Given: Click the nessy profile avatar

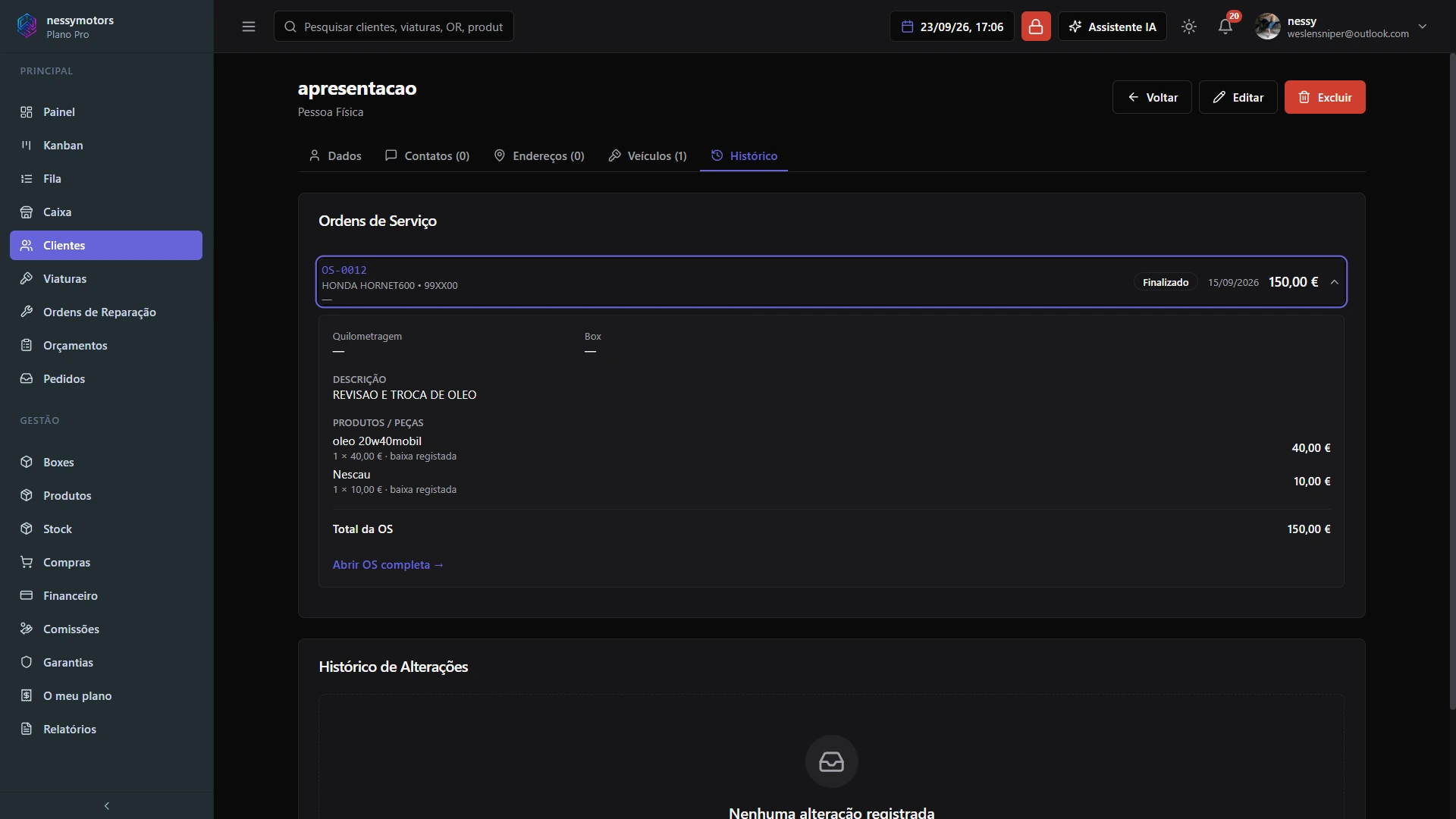Looking at the screenshot, I should [1267, 27].
